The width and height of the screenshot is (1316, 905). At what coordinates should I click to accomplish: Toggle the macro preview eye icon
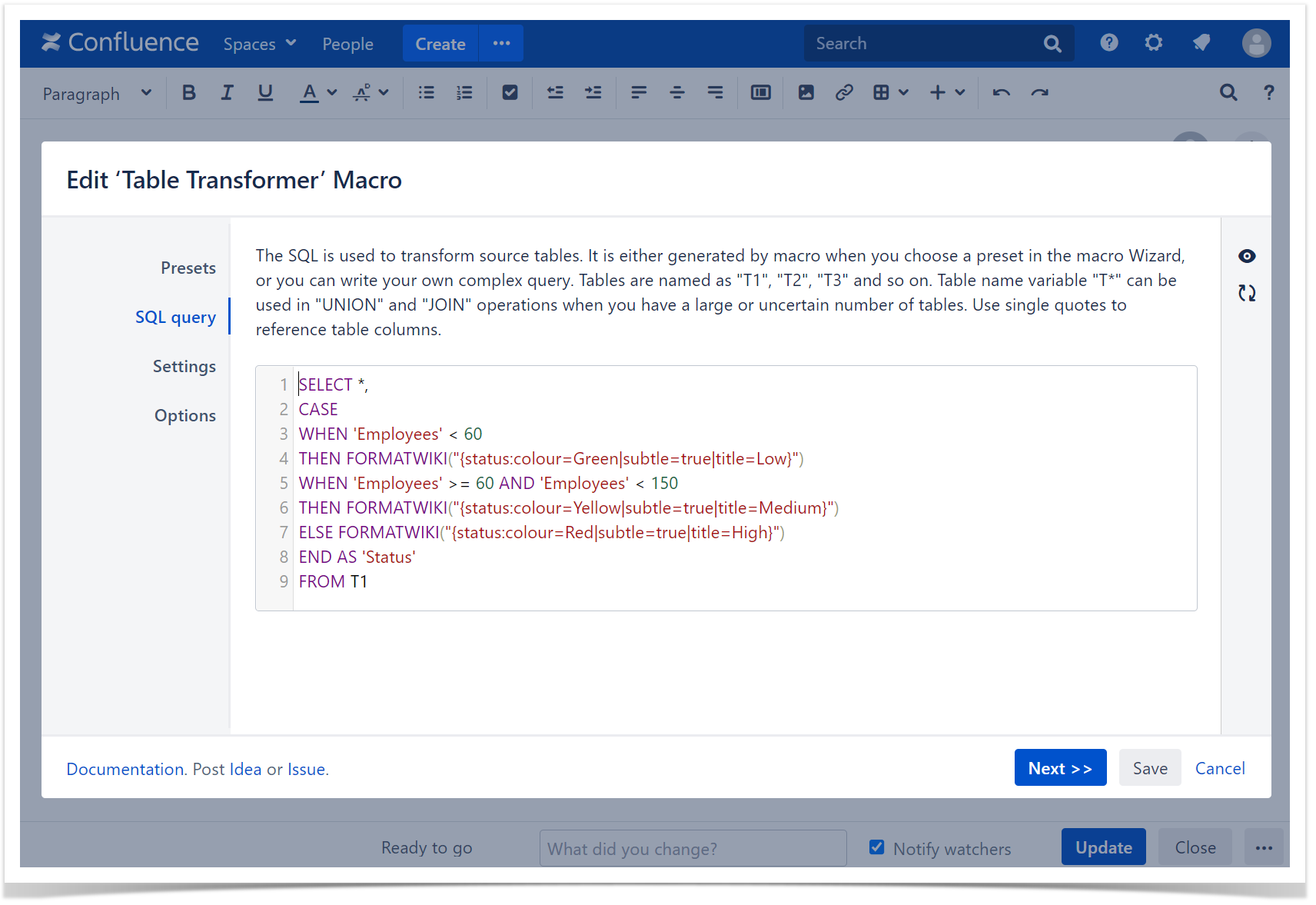click(1247, 256)
